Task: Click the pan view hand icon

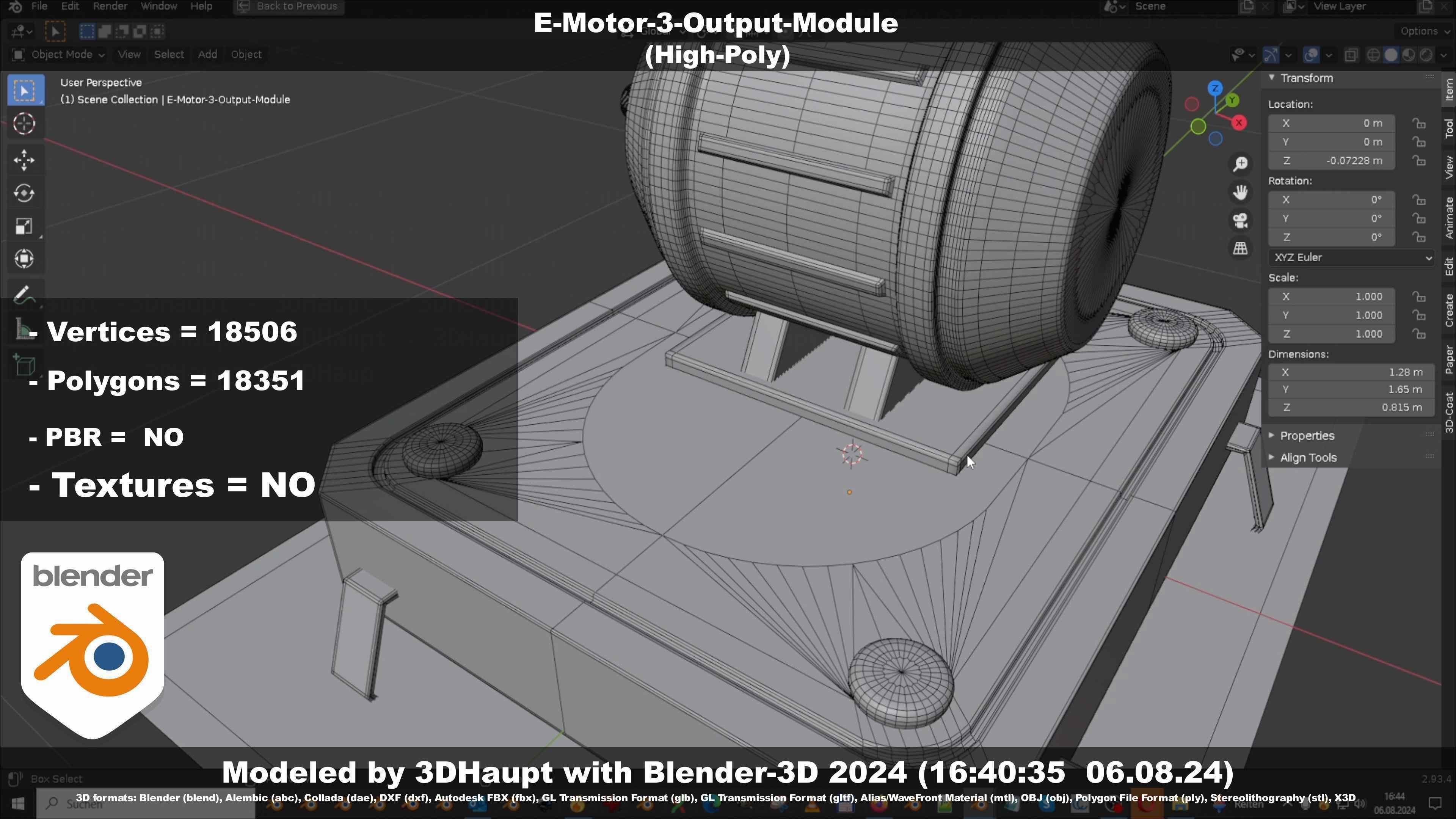Action: pyautogui.click(x=1241, y=192)
